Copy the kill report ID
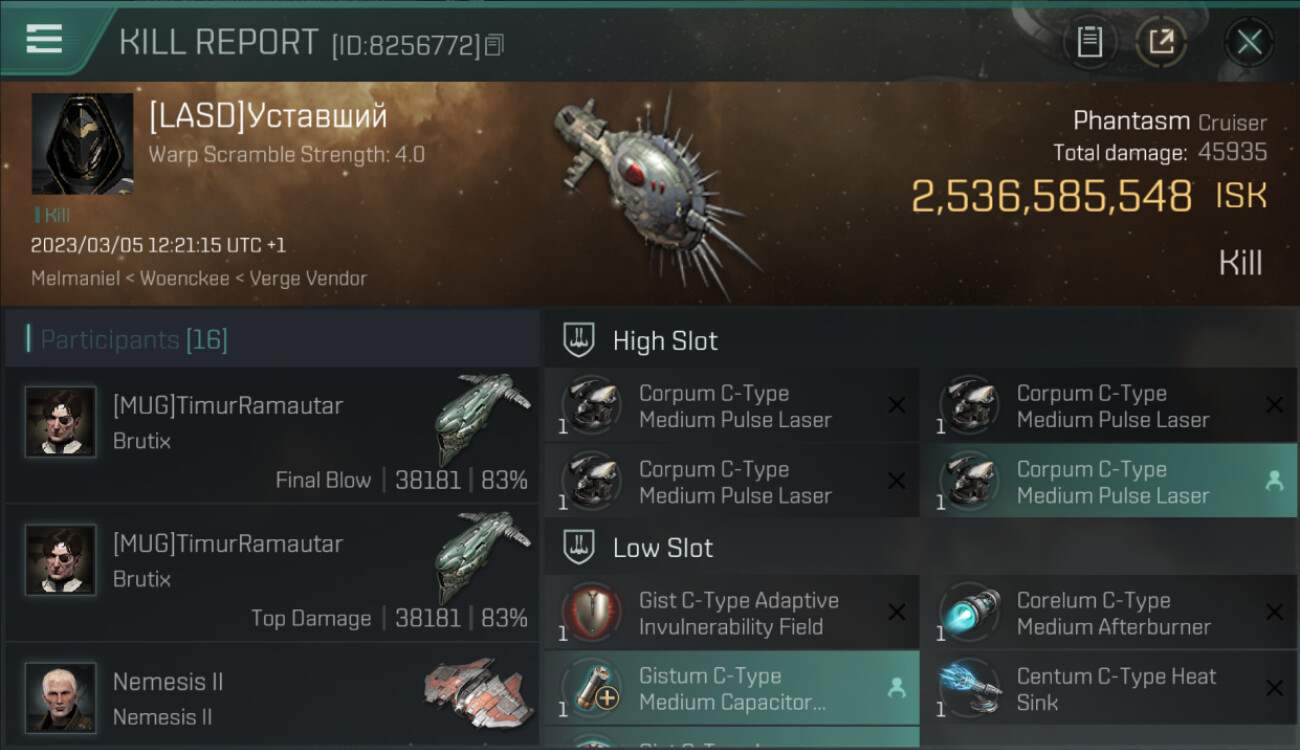 click(495, 45)
